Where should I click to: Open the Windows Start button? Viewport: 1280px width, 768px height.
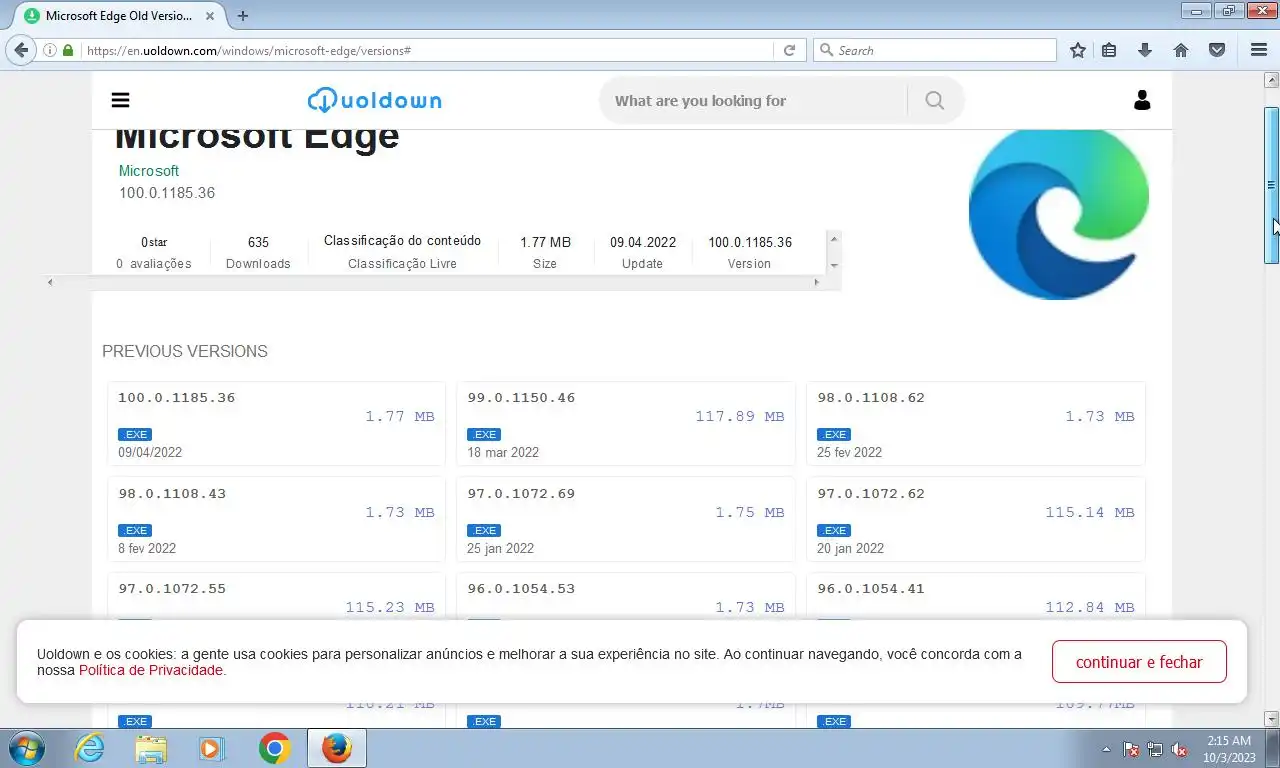tap(27, 748)
